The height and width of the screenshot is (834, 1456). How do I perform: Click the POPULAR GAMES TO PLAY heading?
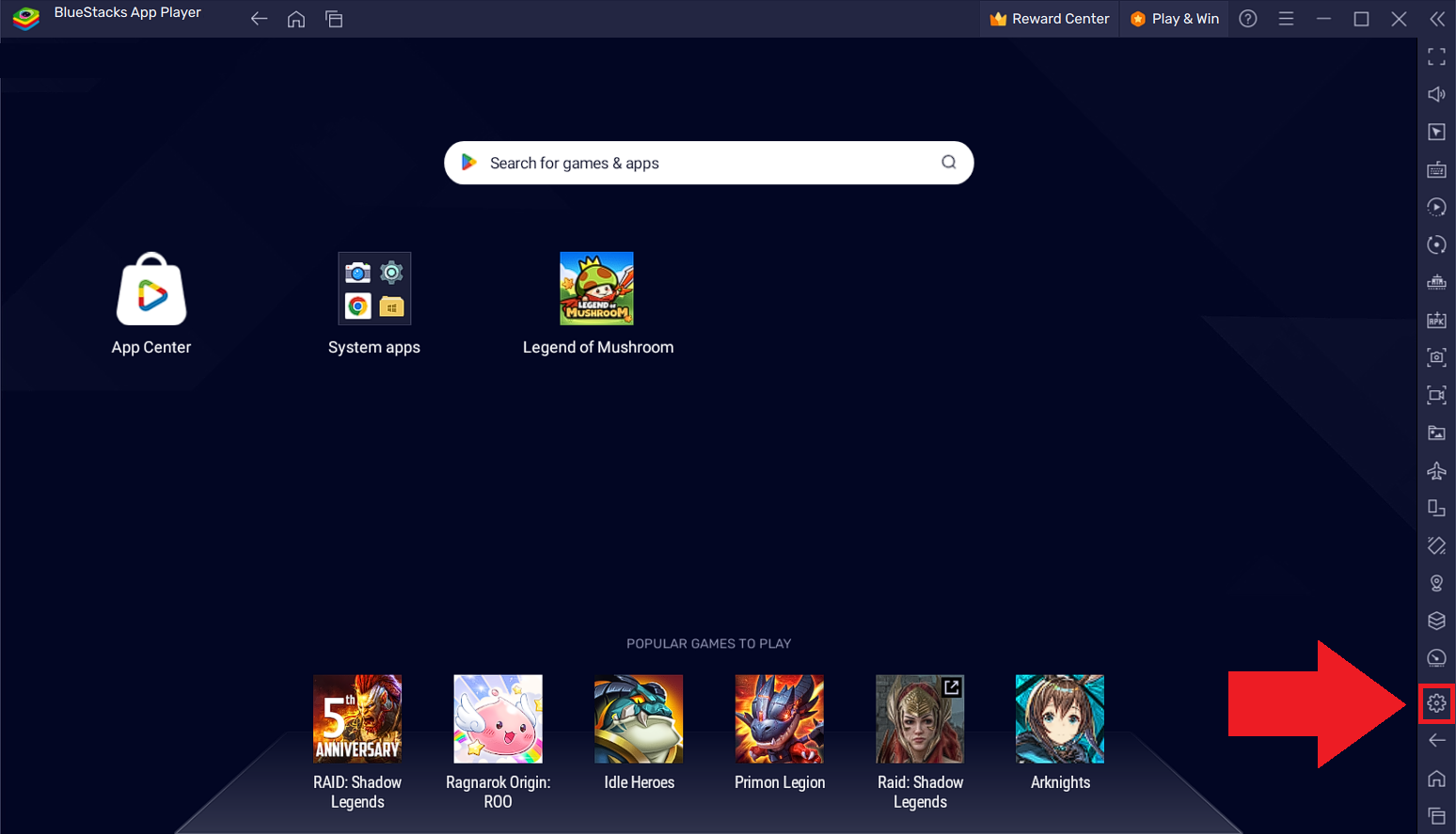coord(708,644)
